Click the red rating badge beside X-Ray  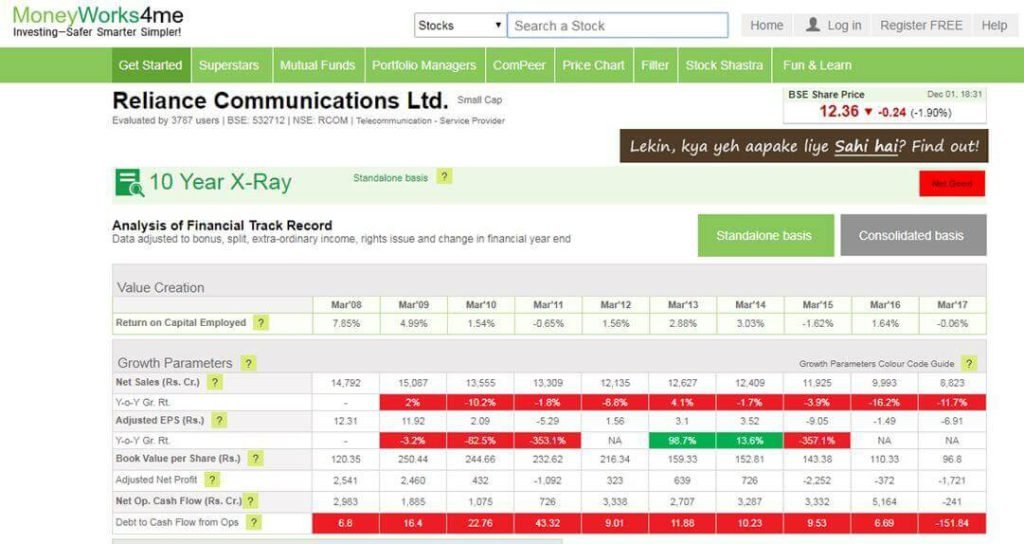click(x=952, y=184)
